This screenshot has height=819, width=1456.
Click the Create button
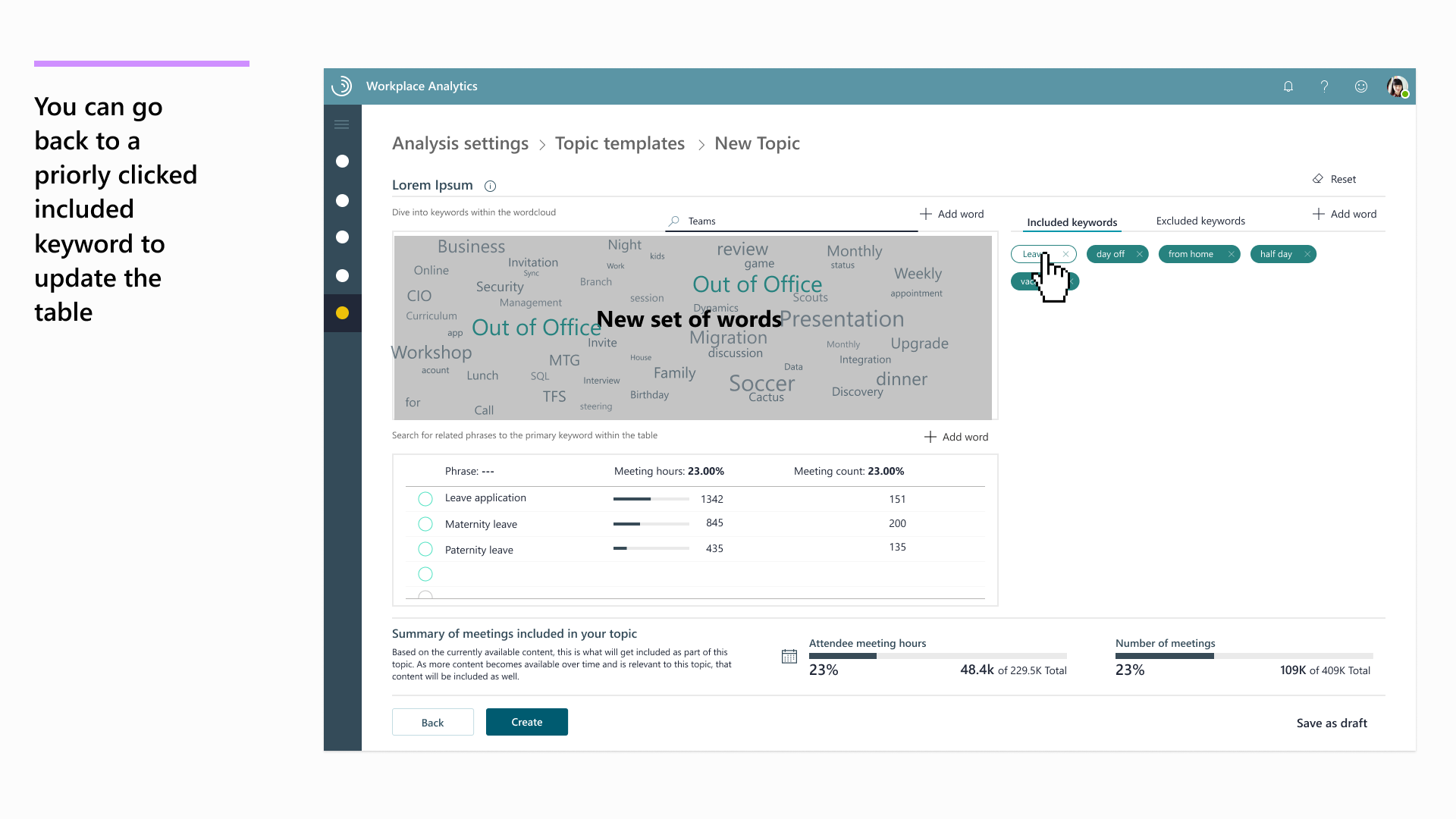point(526,721)
